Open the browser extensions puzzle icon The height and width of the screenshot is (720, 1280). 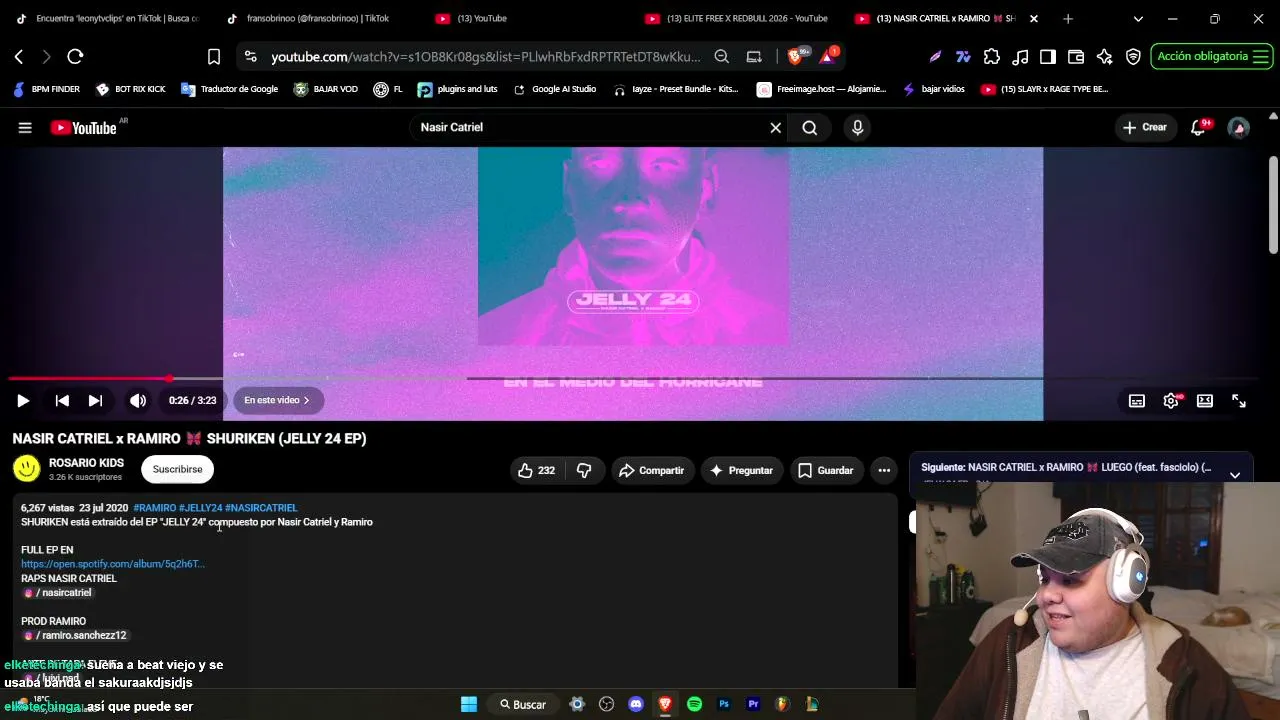[x=992, y=57]
